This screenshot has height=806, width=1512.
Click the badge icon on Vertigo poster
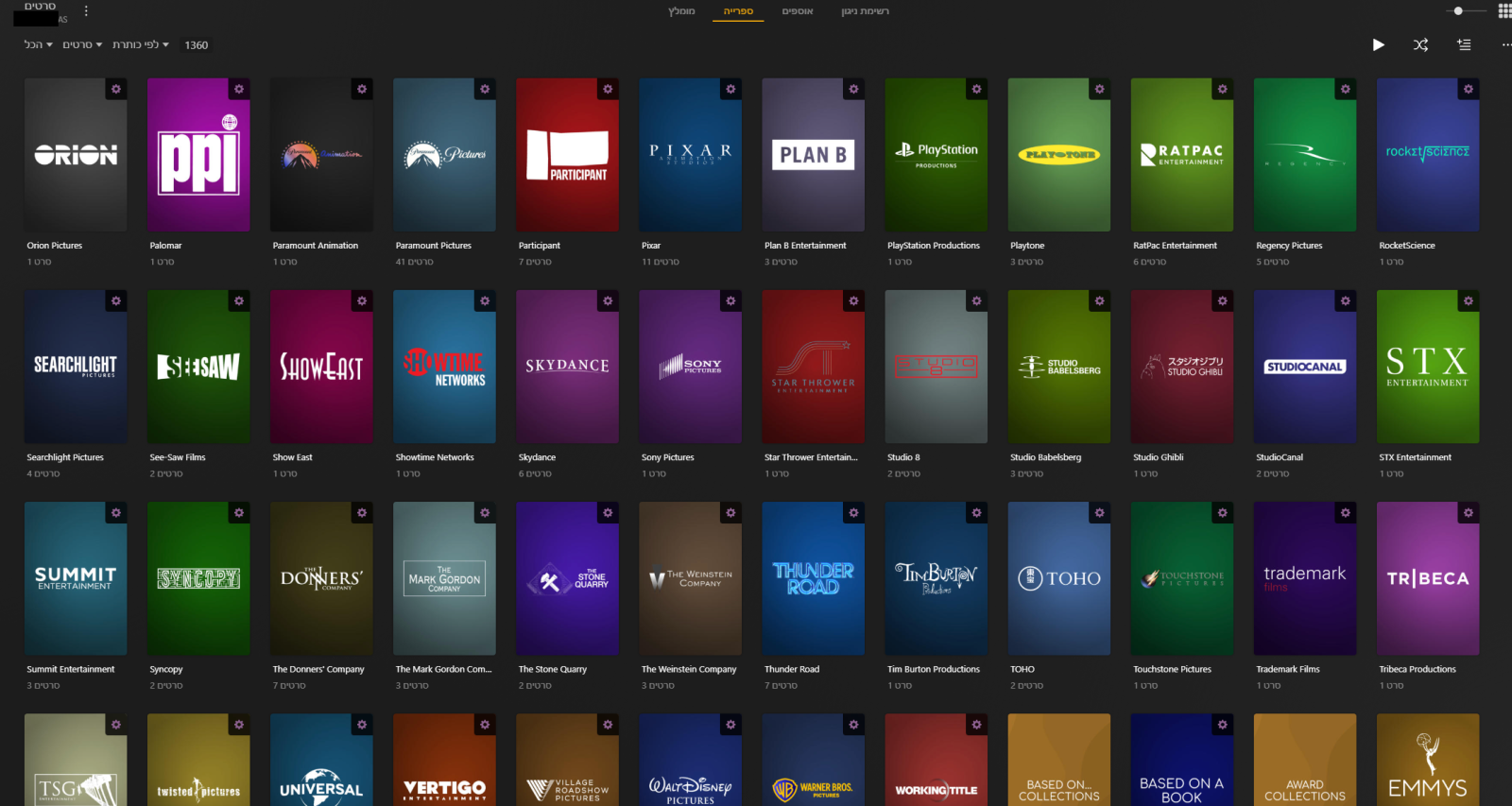pyautogui.click(x=485, y=724)
